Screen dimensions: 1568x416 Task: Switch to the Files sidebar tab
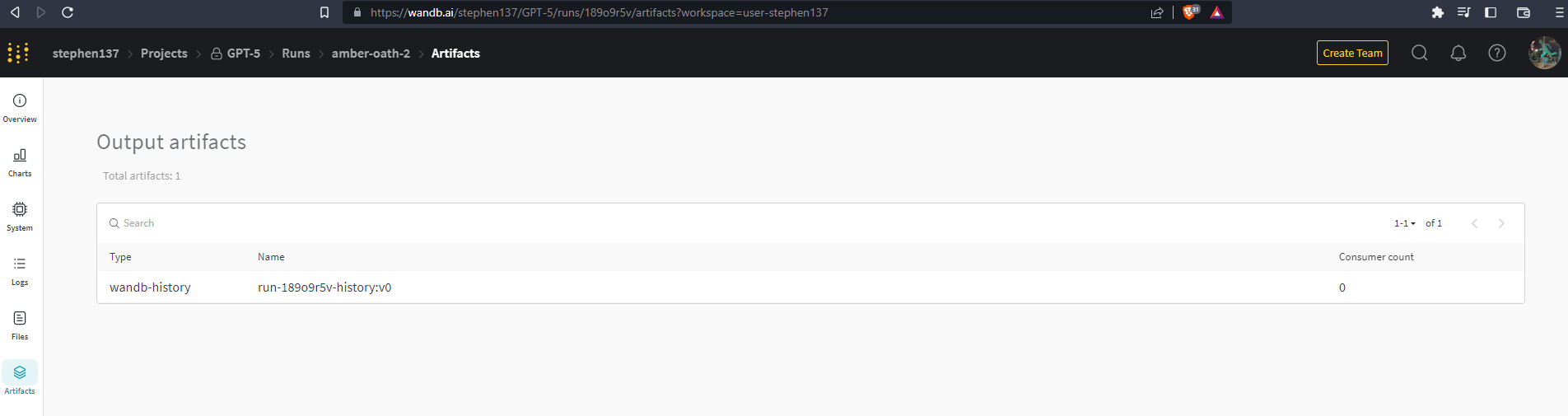pos(20,325)
